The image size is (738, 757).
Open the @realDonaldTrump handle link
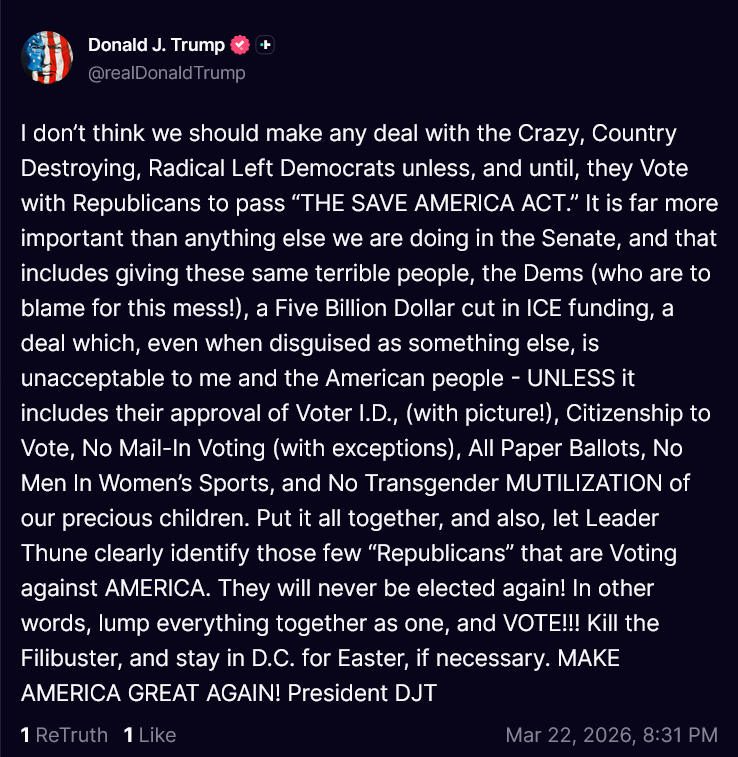point(167,73)
